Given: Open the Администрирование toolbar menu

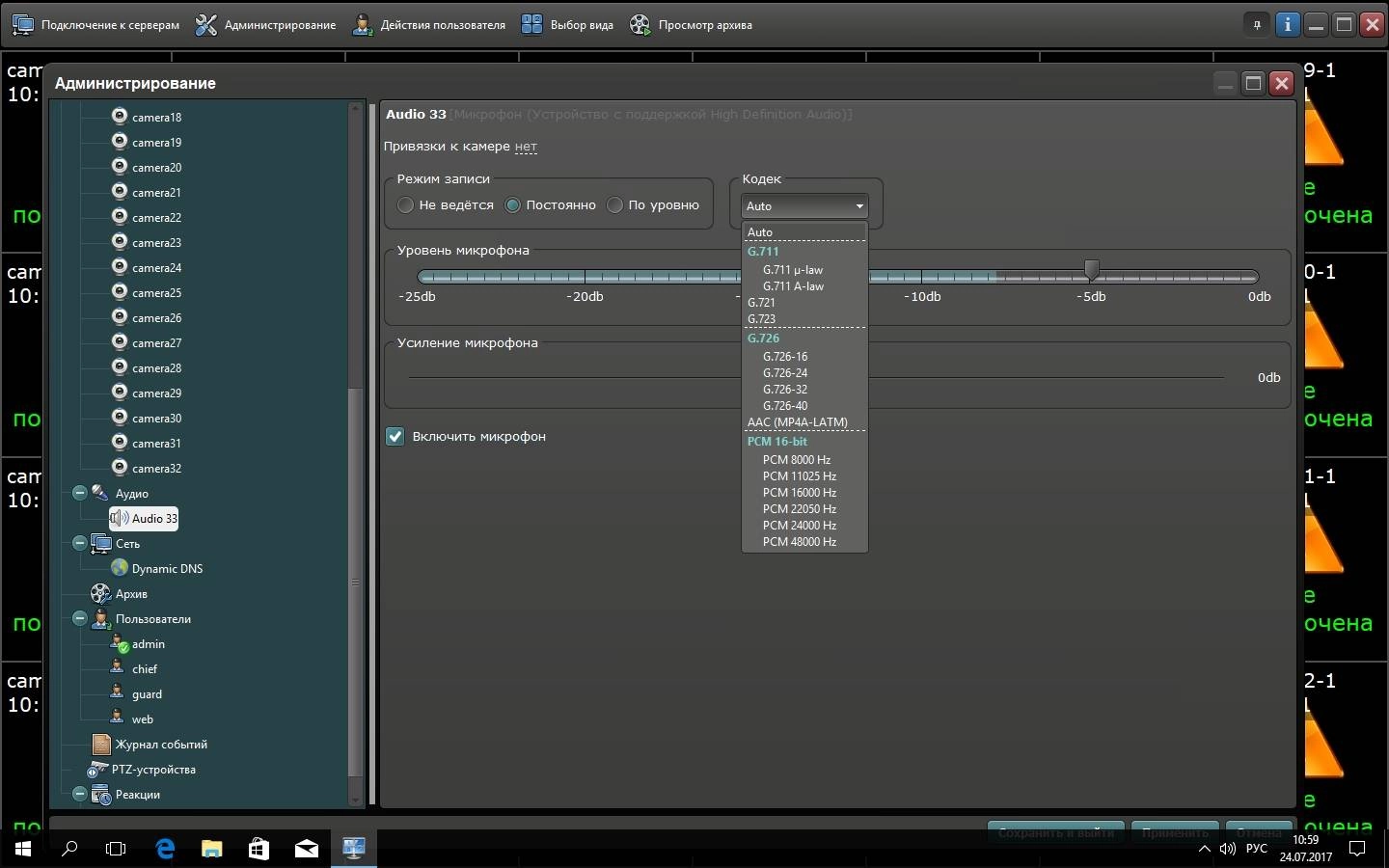Looking at the screenshot, I should pyautogui.click(x=265, y=25).
